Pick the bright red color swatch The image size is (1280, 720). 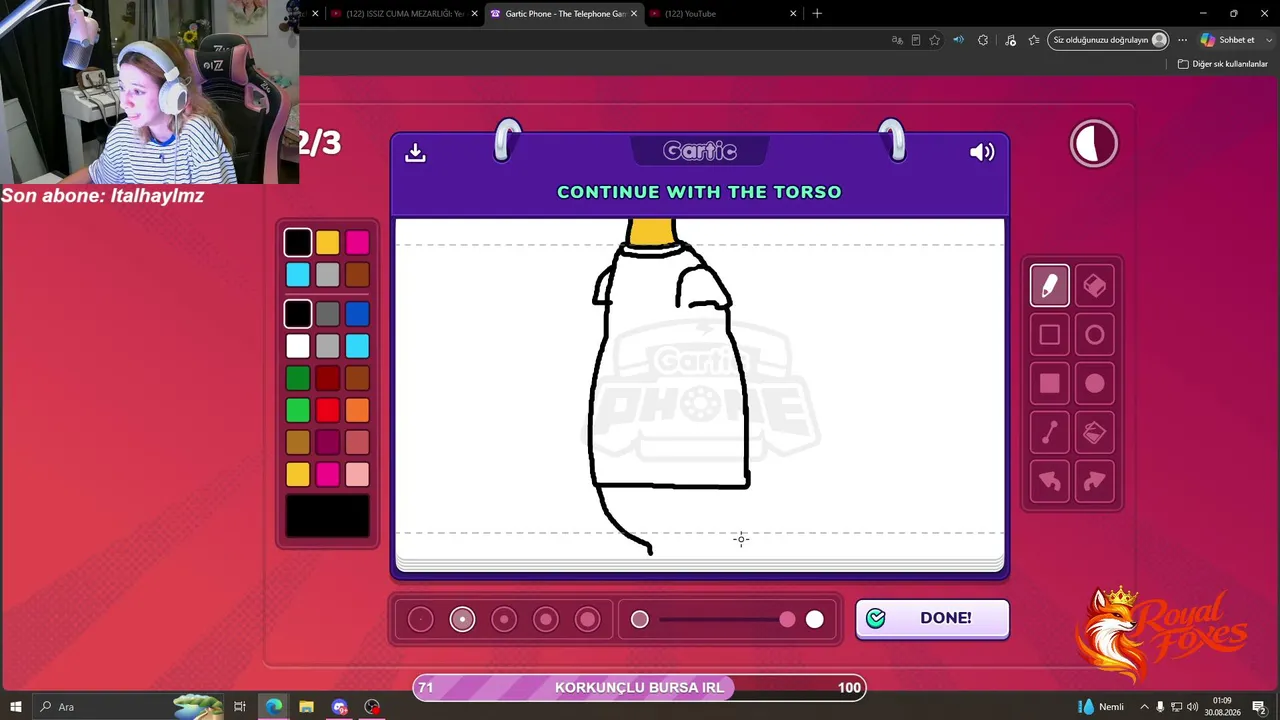pyautogui.click(x=328, y=410)
